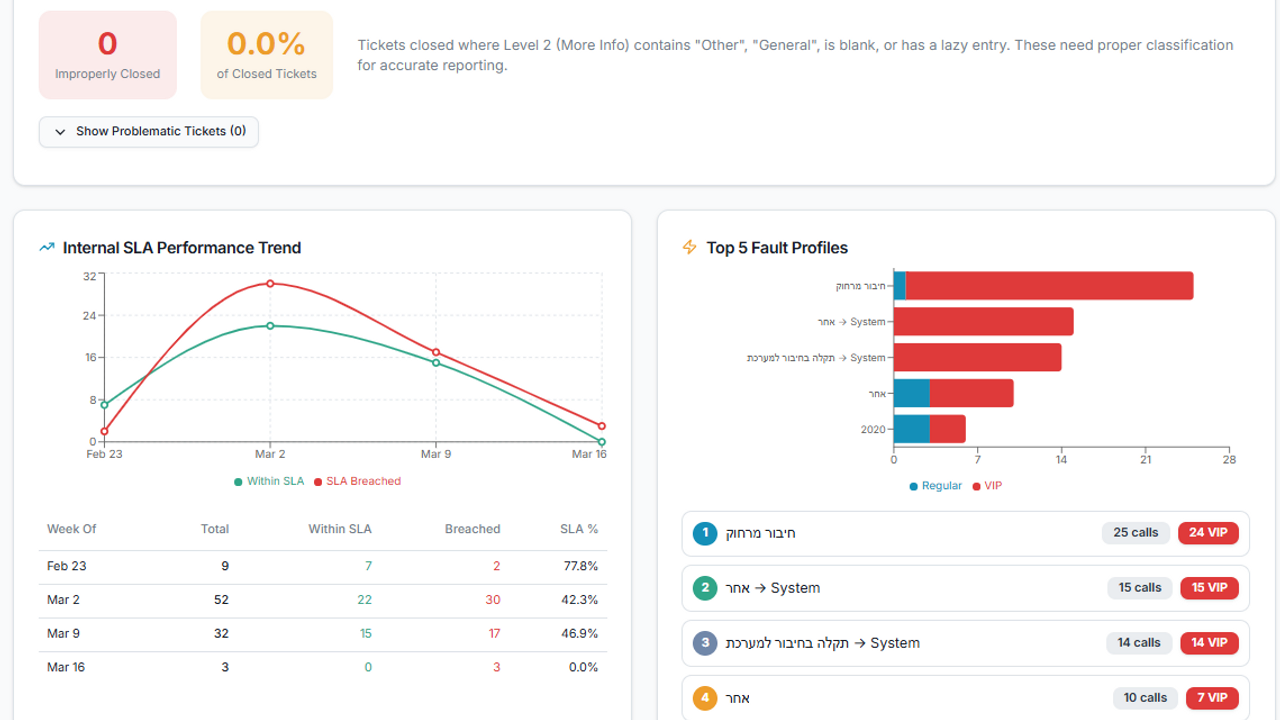Image resolution: width=1280 pixels, height=720 pixels.
Task: Select the Feb 23 table row label
Action: click(67, 566)
